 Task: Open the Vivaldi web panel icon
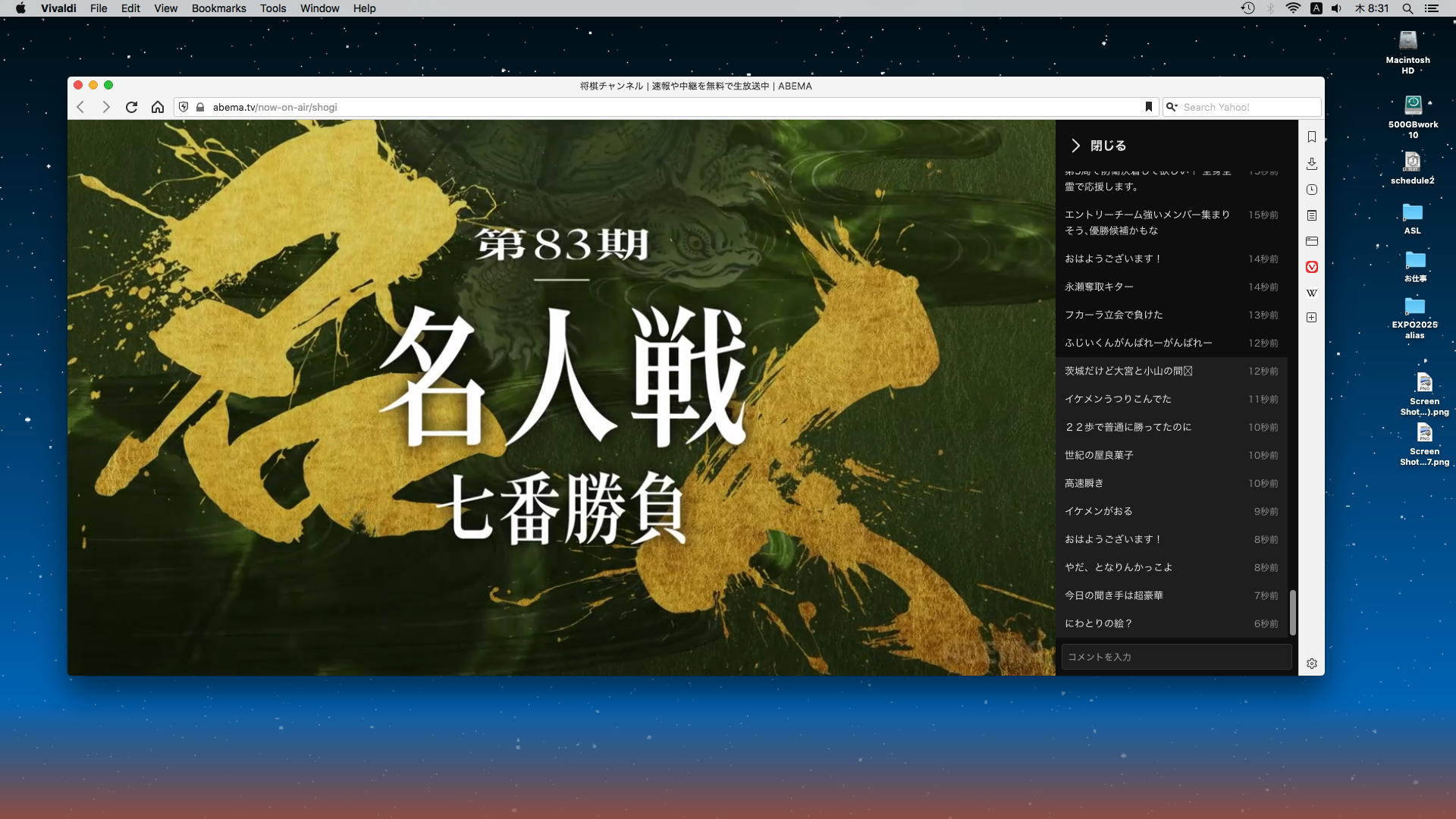(x=1311, y=267)
